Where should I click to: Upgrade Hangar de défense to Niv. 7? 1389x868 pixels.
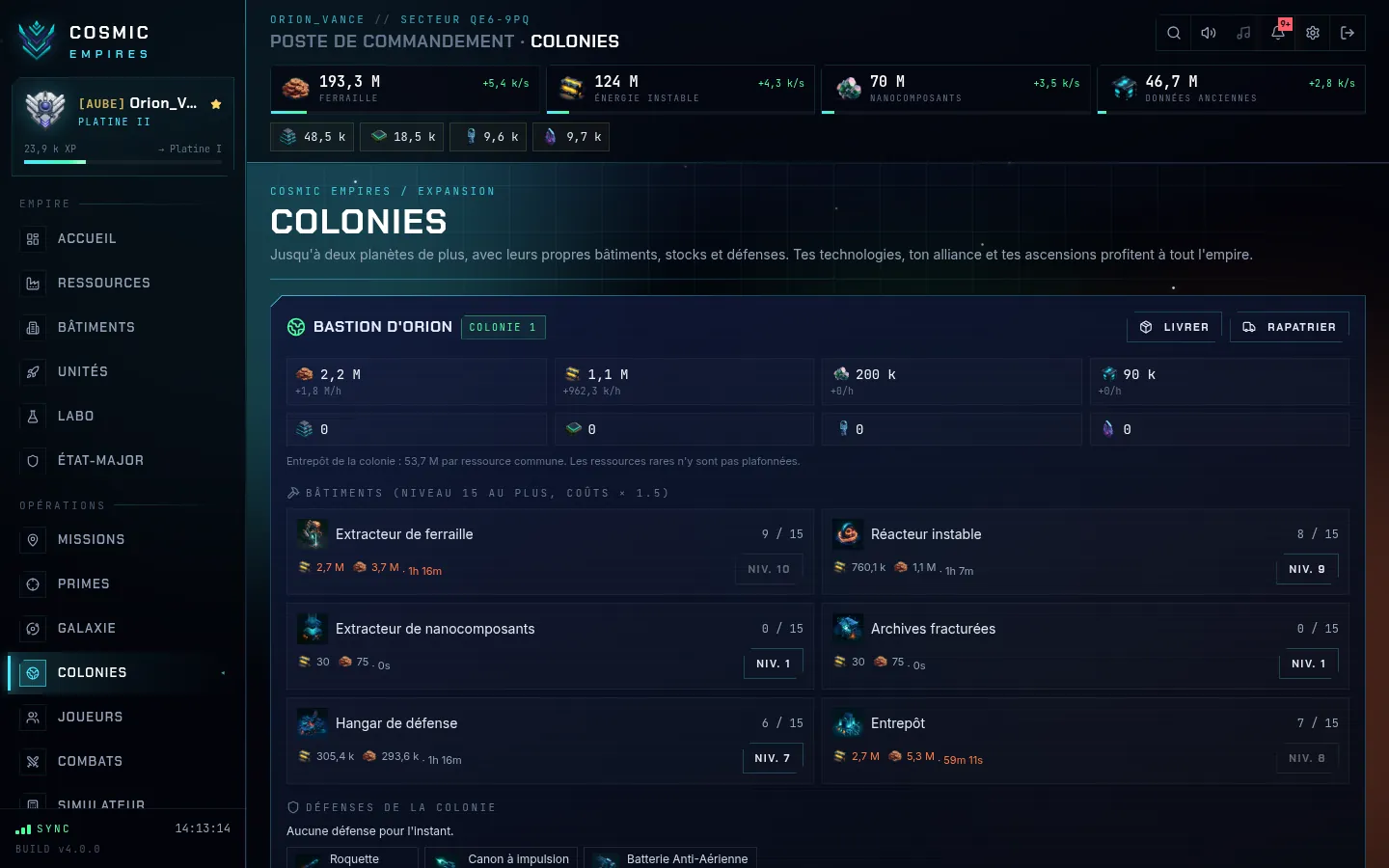(773, 758)
